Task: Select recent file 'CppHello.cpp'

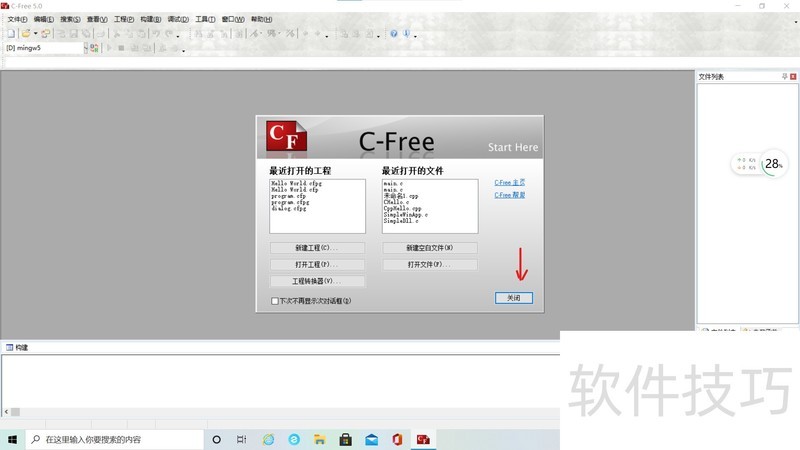Action: tap(403, 208)
